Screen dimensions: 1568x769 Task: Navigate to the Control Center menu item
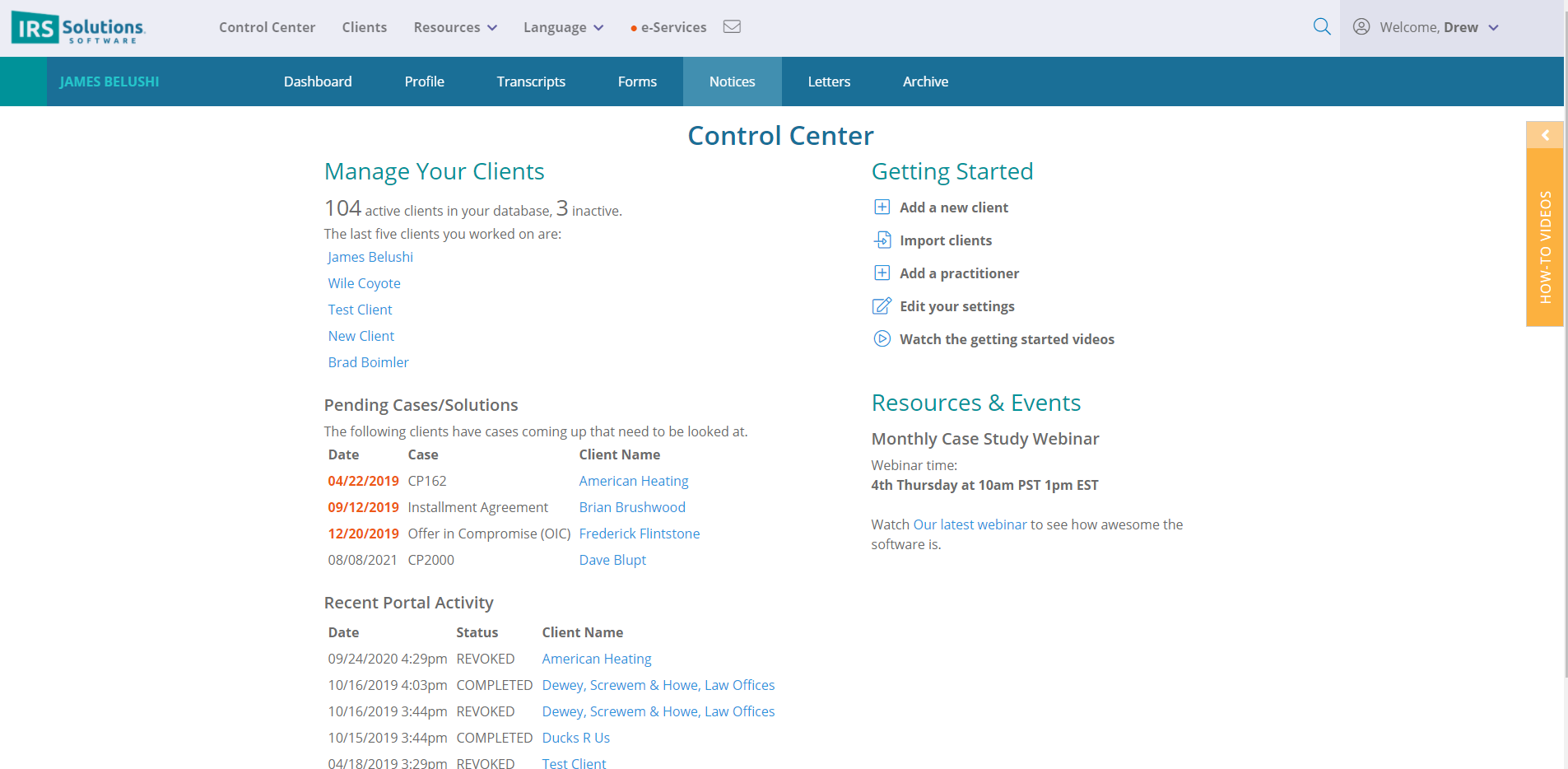(267, 27)
